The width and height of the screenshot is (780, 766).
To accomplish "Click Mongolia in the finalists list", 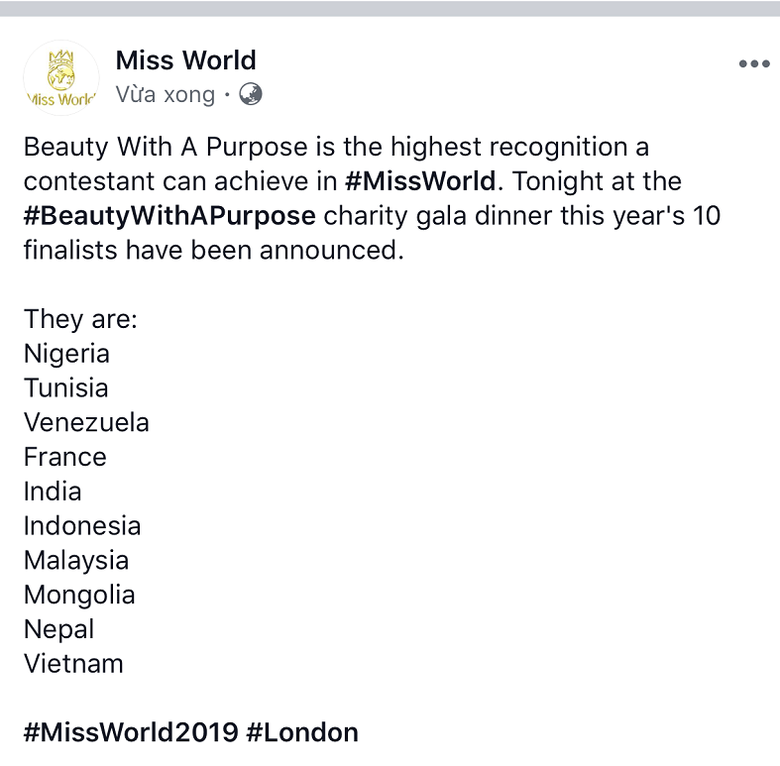I will (x=79, y=595).
